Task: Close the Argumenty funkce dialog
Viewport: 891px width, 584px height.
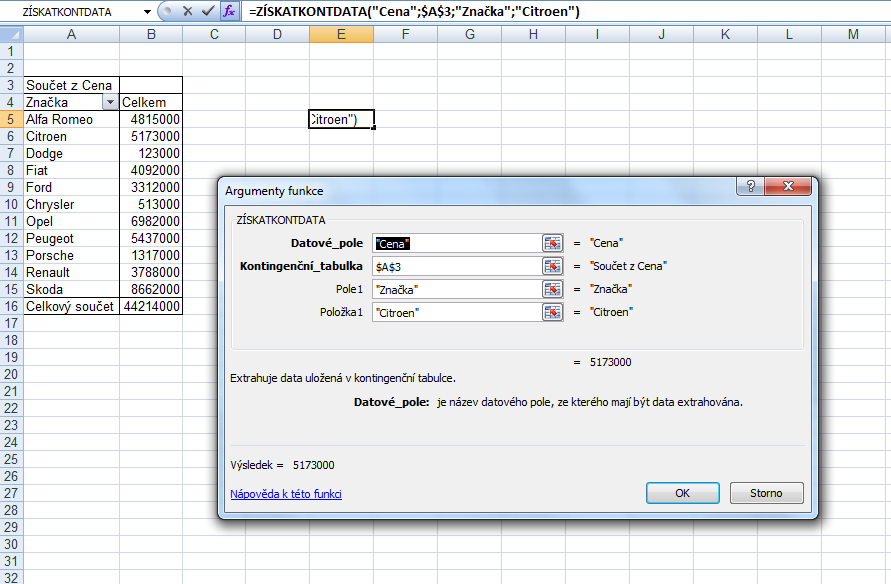Action: pos(788,186)
